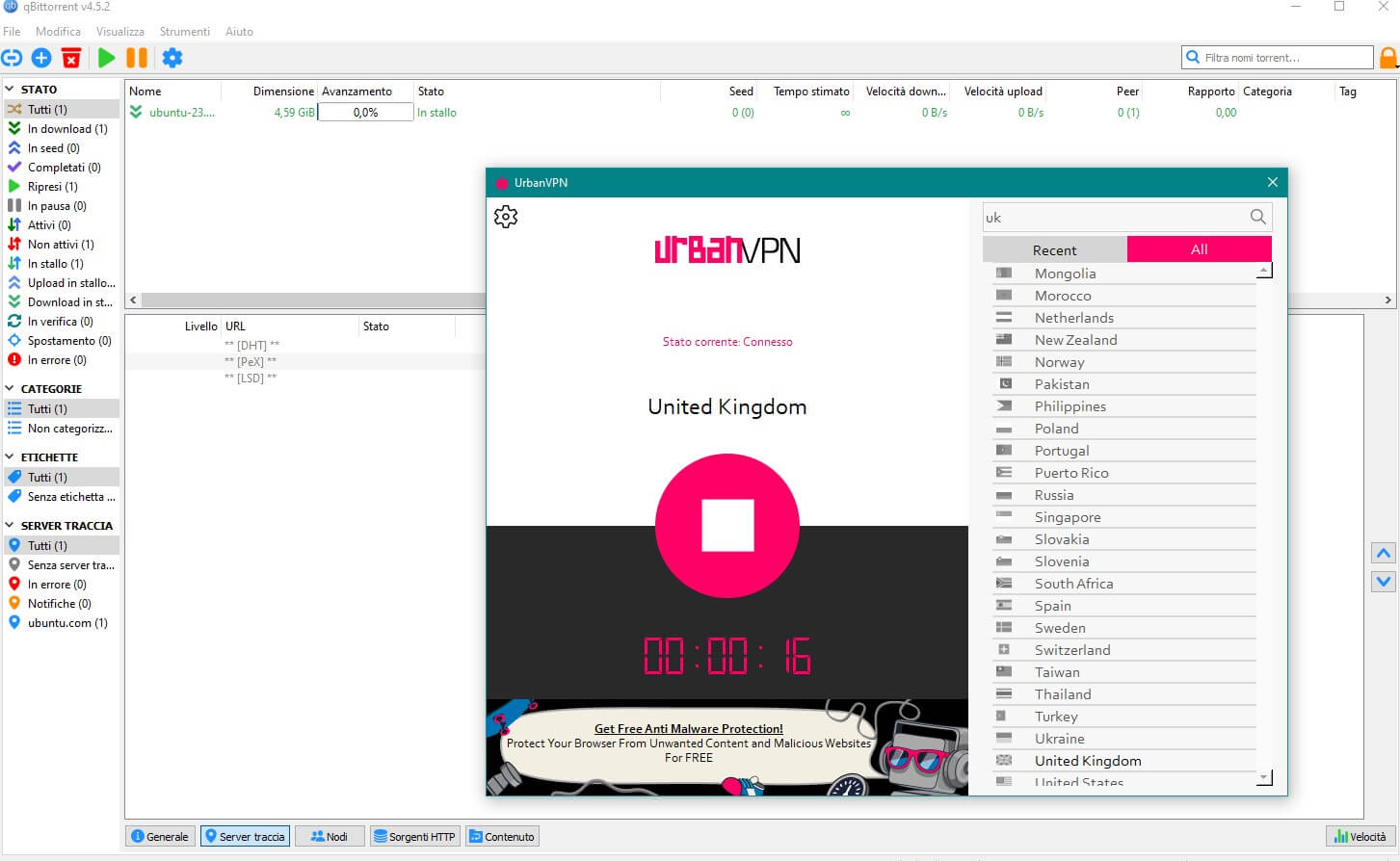This screenshot has width=1400, height=861.
Task: Click the torrent progress bar 0,0%
Action: (x=365, y=113)
